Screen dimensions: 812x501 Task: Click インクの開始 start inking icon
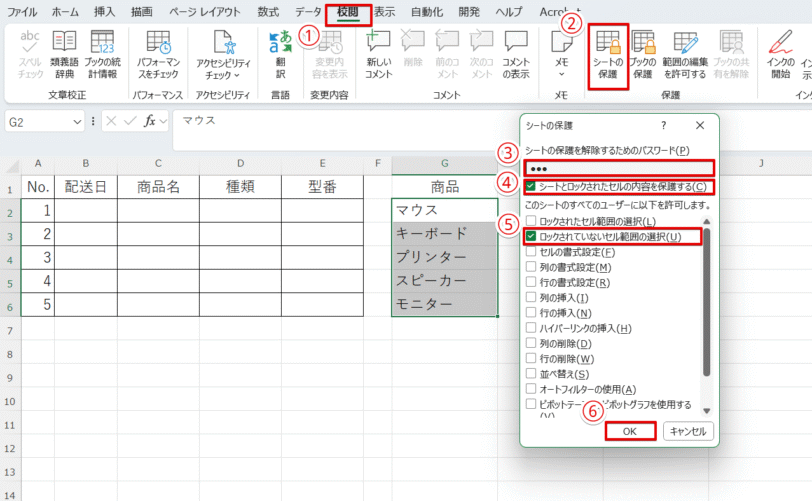tap(780, 54)
